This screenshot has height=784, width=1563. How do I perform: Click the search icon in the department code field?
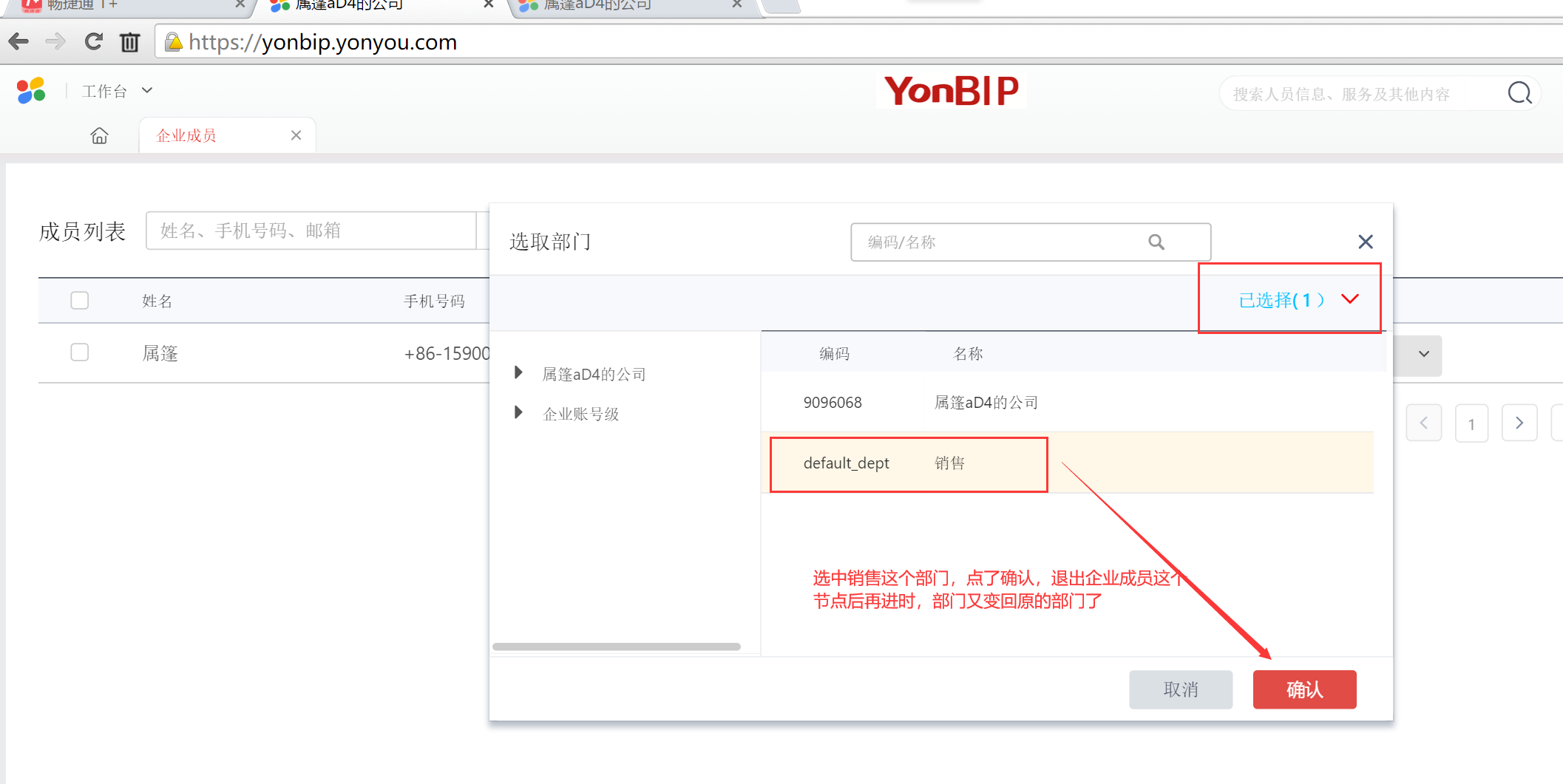tap(1156, 242)
